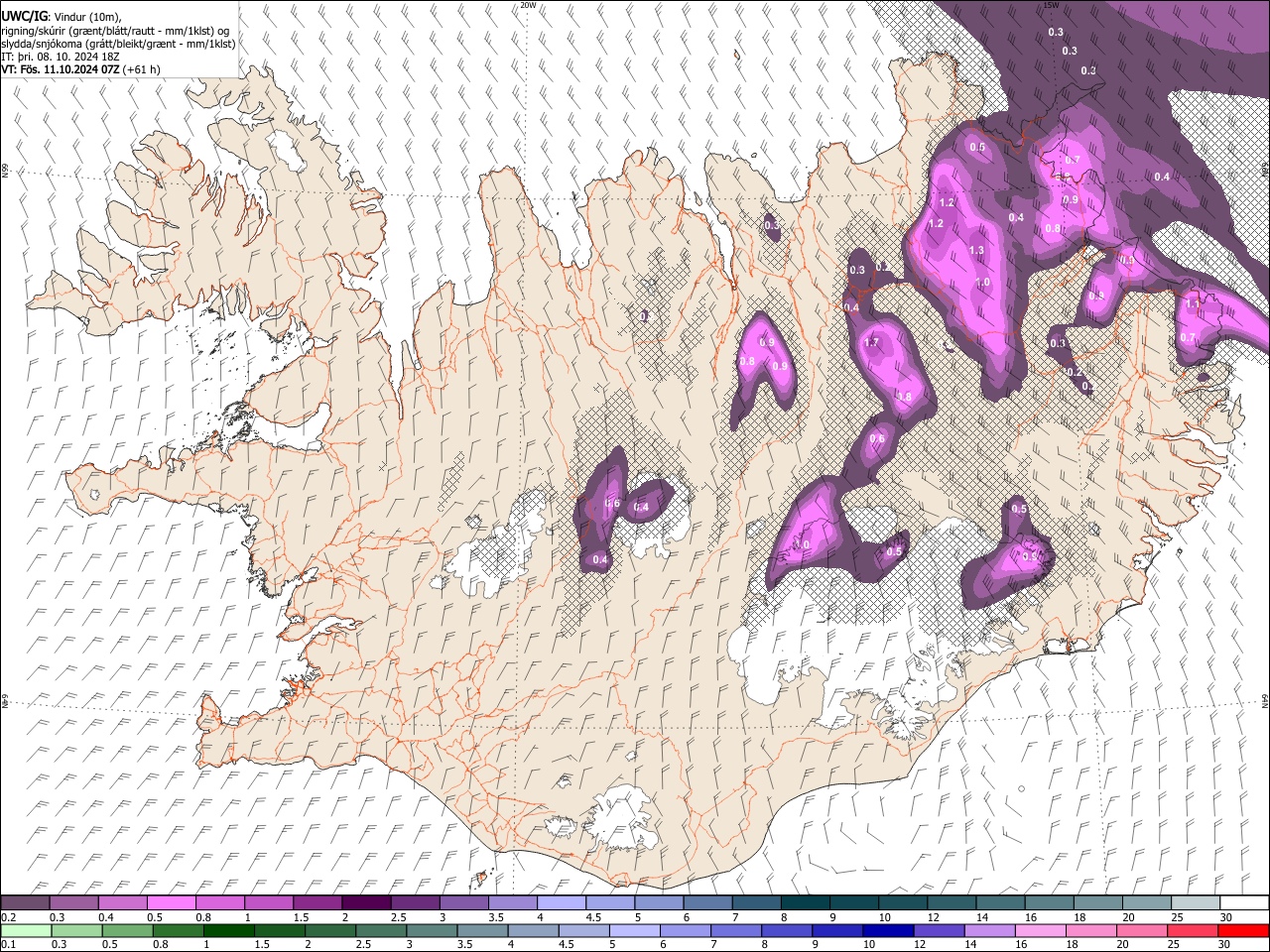Click the pink 16 rain legend swatch

1040,930
